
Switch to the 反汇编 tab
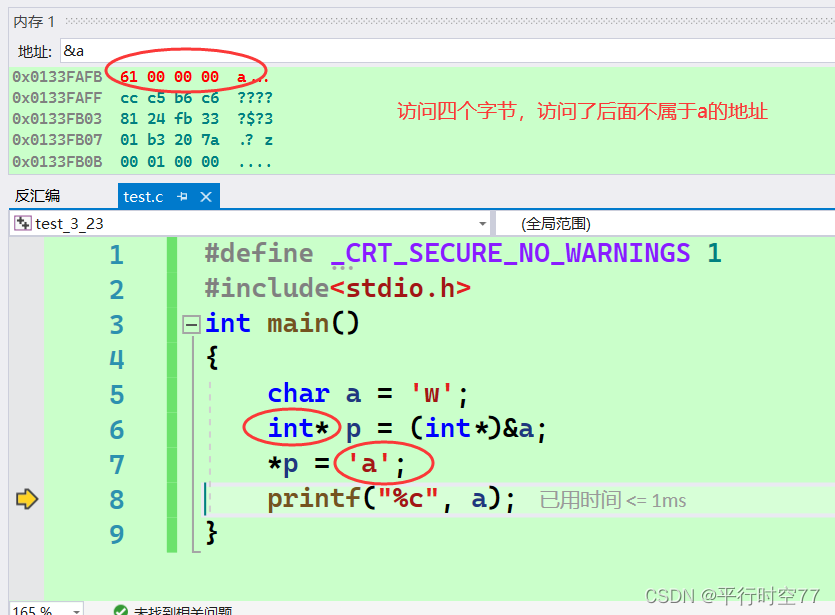[x=37, y=196]
